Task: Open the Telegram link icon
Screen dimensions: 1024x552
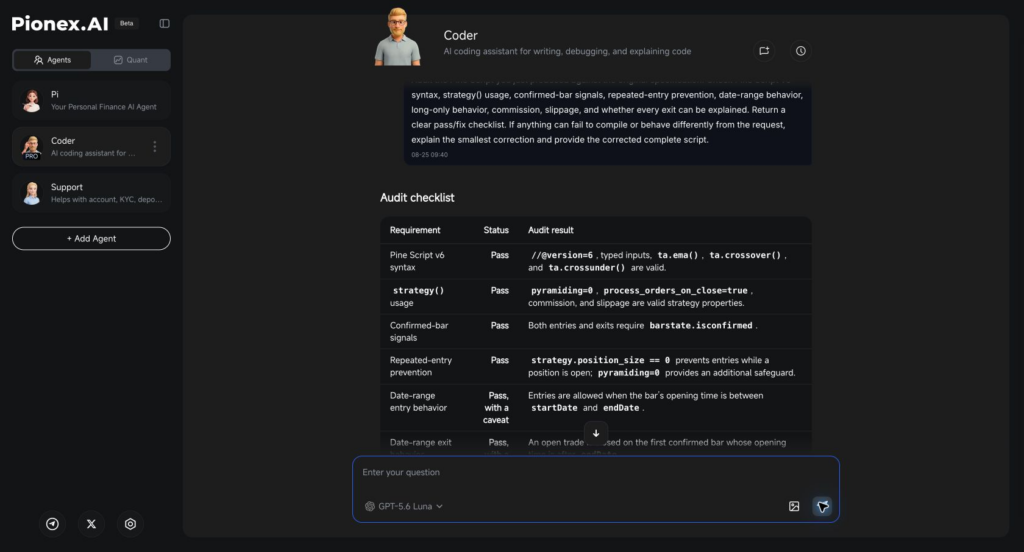Action: (52, 524)
